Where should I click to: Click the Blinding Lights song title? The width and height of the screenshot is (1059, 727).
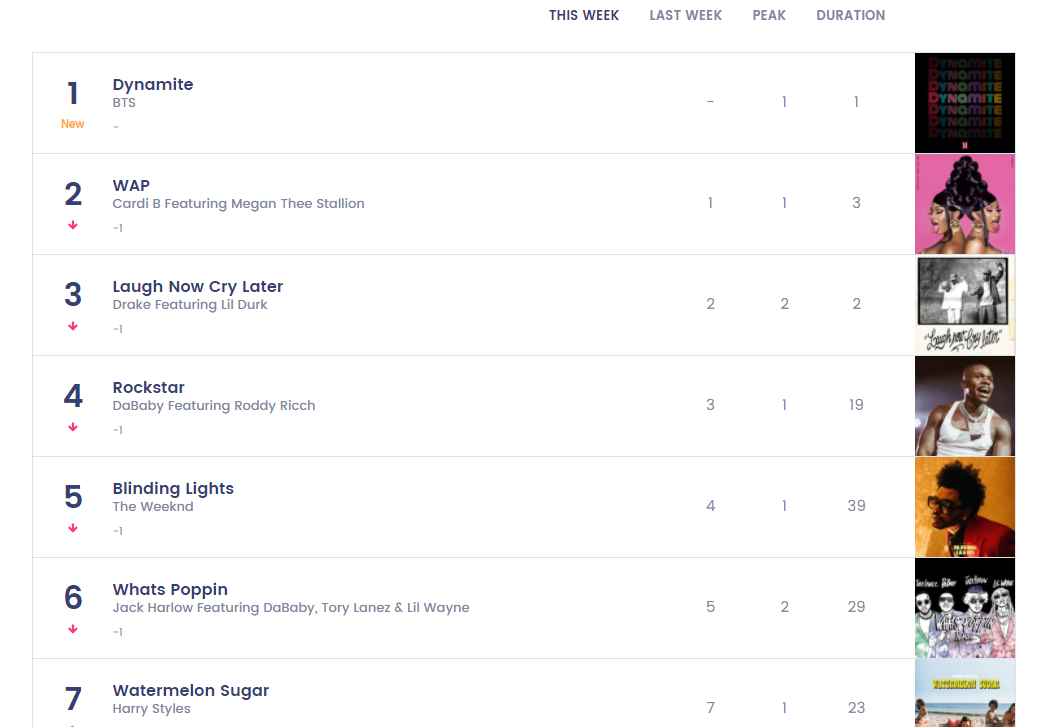tap(173, 488)
